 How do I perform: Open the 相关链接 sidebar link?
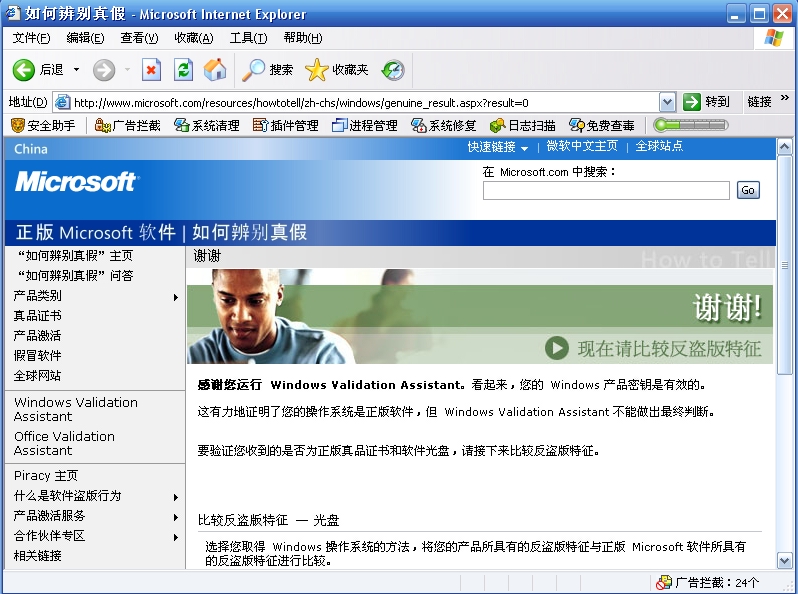coord(38,555)
